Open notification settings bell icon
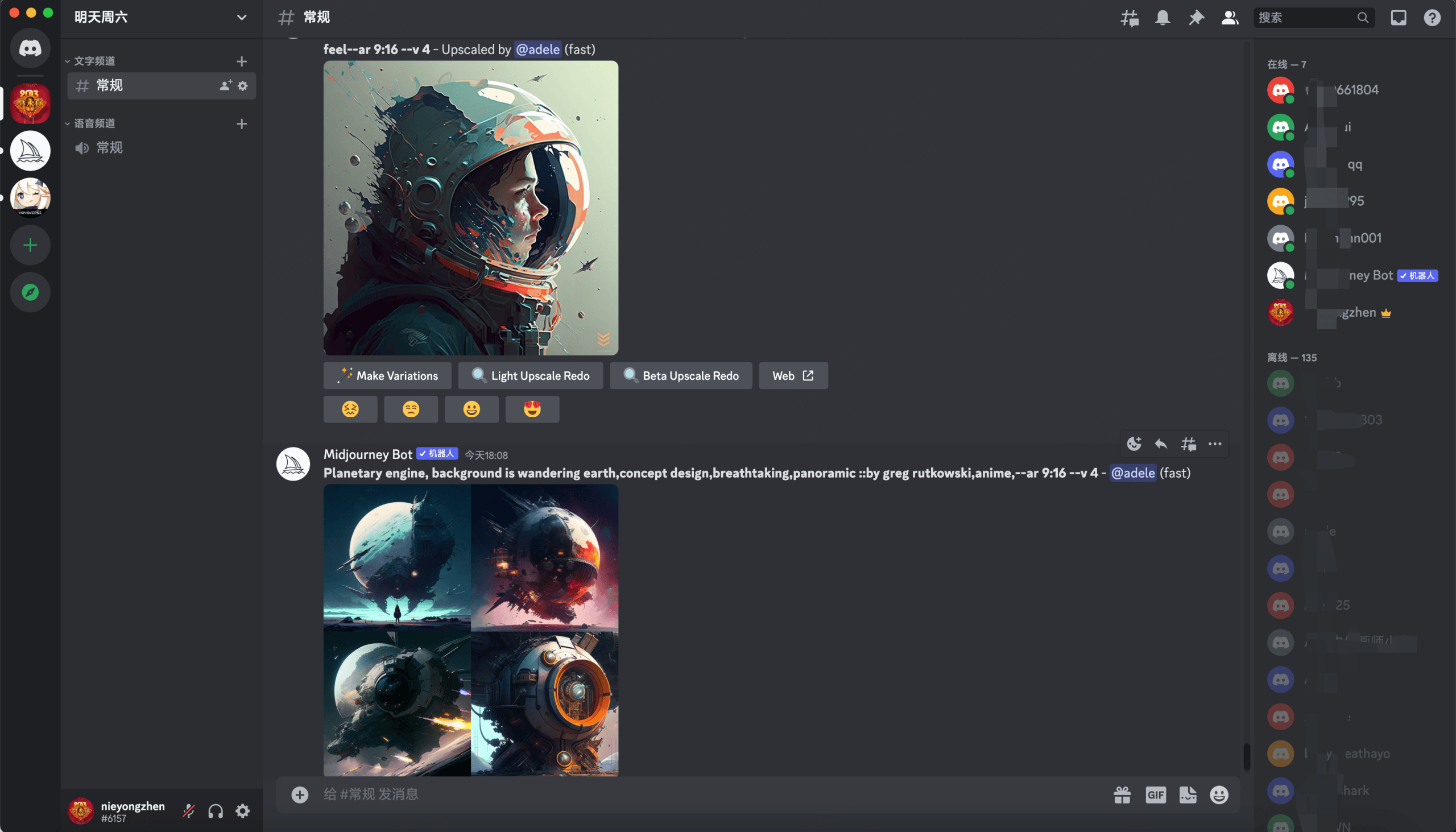Viewport: 1456px width, 832px height. coord(1163,18)
